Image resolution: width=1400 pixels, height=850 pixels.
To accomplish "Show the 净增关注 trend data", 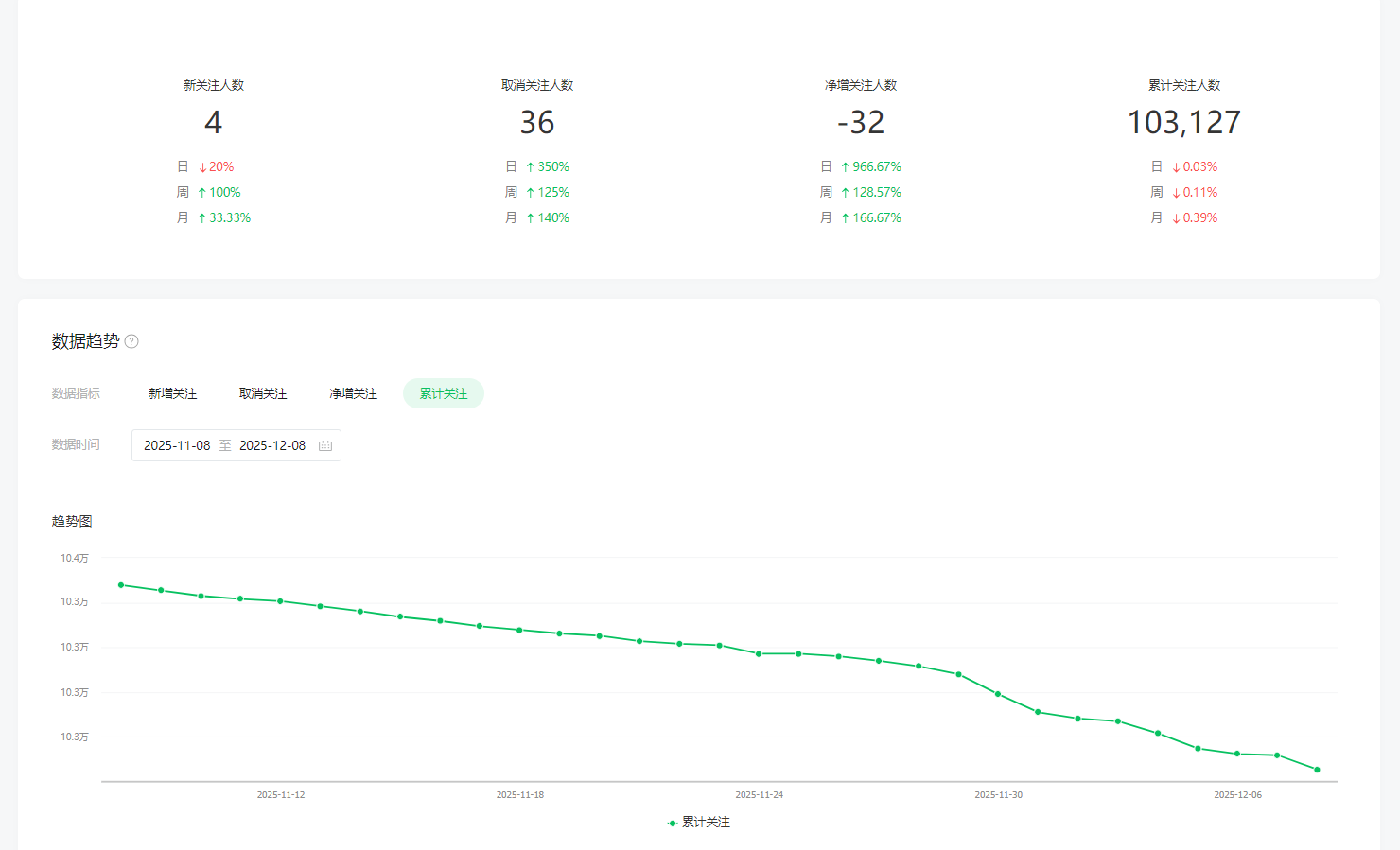I will [x=353, y=393].
